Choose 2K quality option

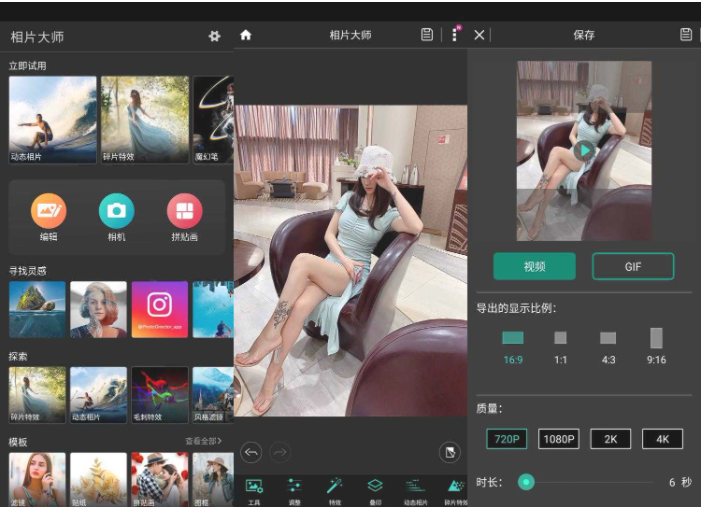(611, 439)
